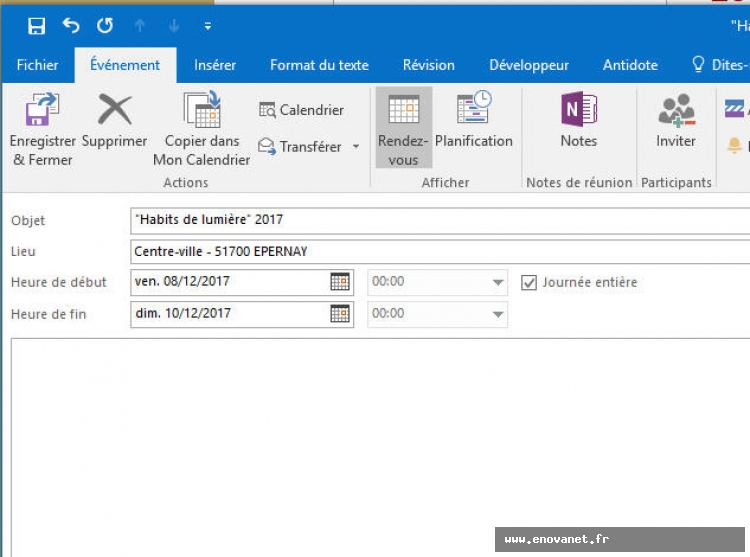The height and width of the screenshot is (557, 750).
Task: Expand the end time dropdown
Action: point(498,314)
